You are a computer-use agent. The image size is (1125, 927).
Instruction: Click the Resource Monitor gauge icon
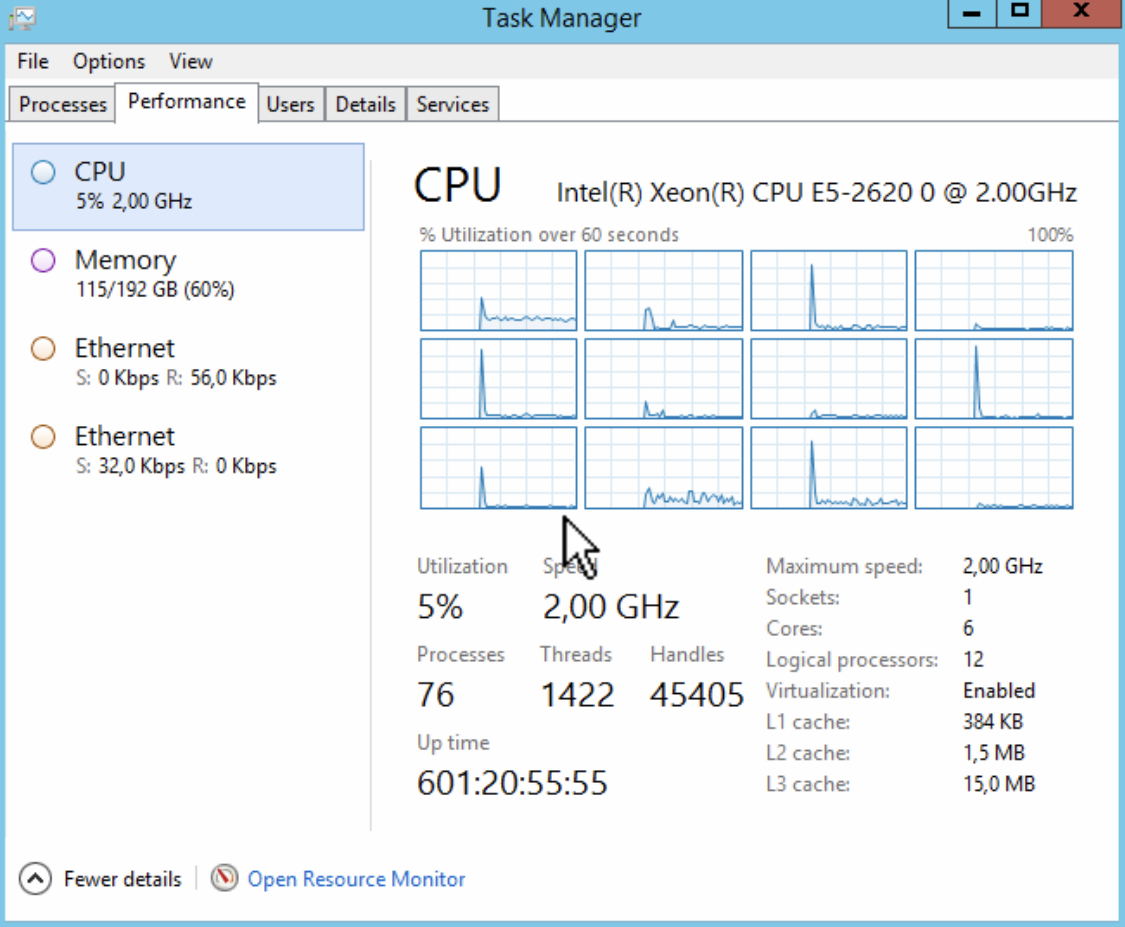[225, 879]
